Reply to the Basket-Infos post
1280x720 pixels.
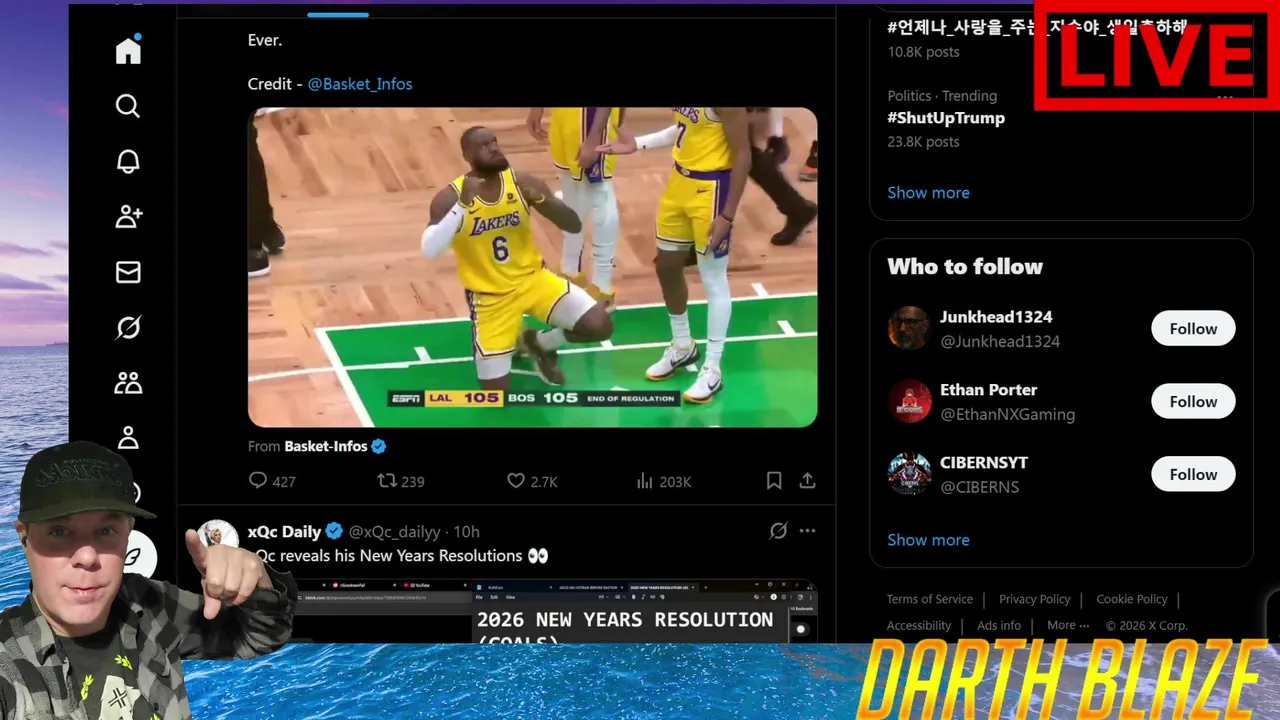pyautogui.click(x=272, y=481)
